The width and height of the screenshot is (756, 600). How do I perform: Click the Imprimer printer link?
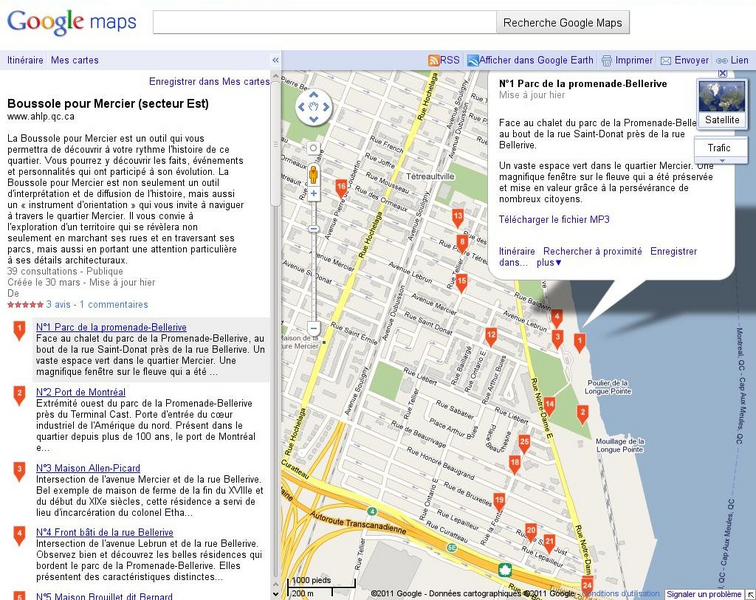[627, 60]
